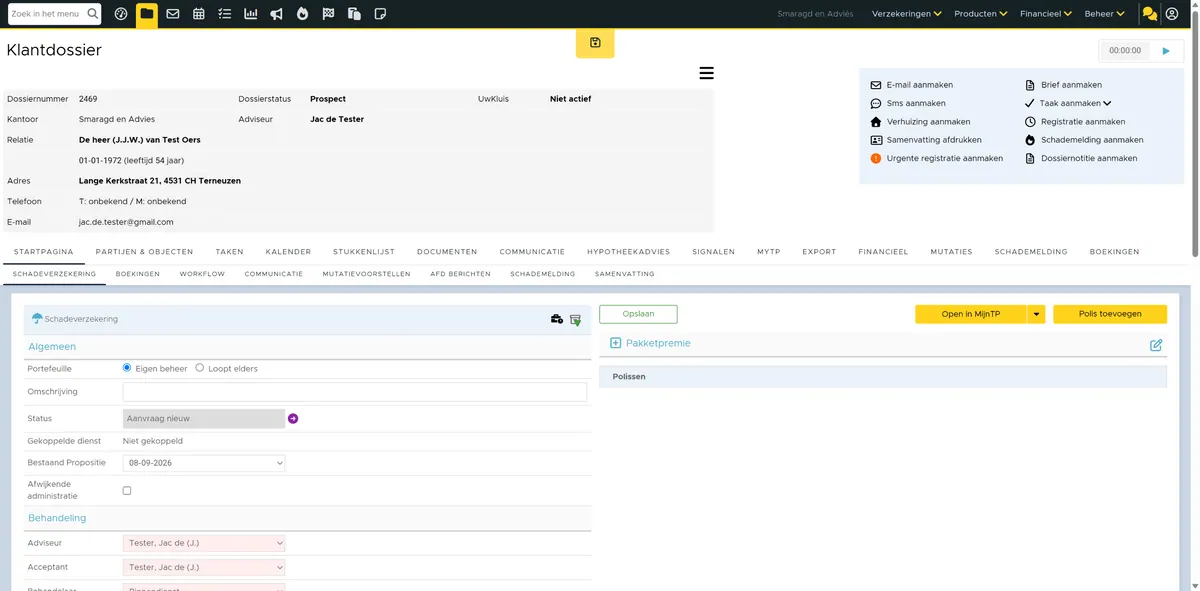Start the timer play button
The width and height of the screenshot is (1200, 591).
coord(1166,50)
